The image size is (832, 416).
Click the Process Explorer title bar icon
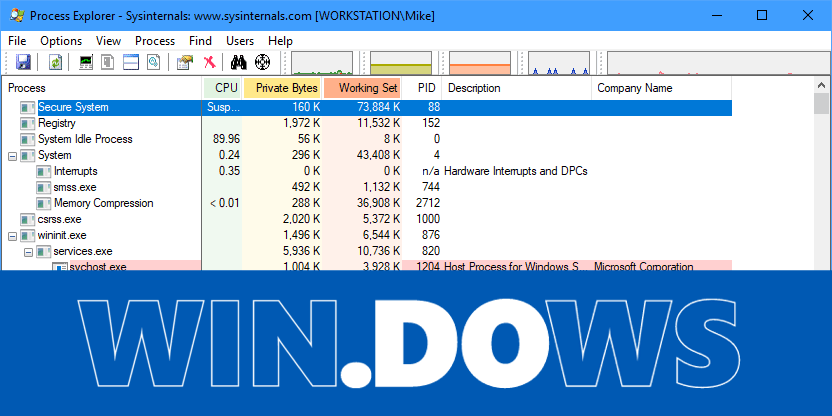coord(18,15)
